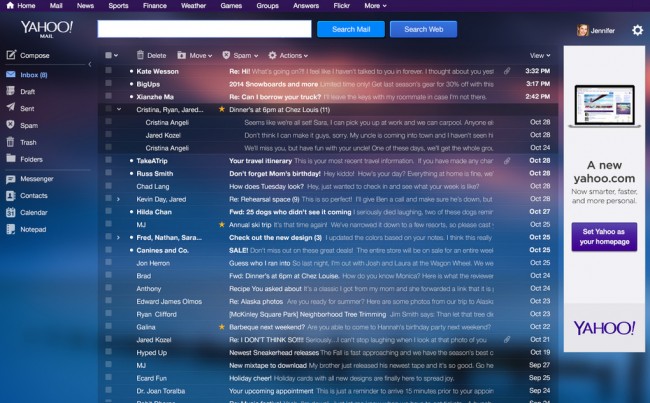The image size is (650, 403).
Task: Click the Trash bin icon in sidebar
Action: (11, 142)
